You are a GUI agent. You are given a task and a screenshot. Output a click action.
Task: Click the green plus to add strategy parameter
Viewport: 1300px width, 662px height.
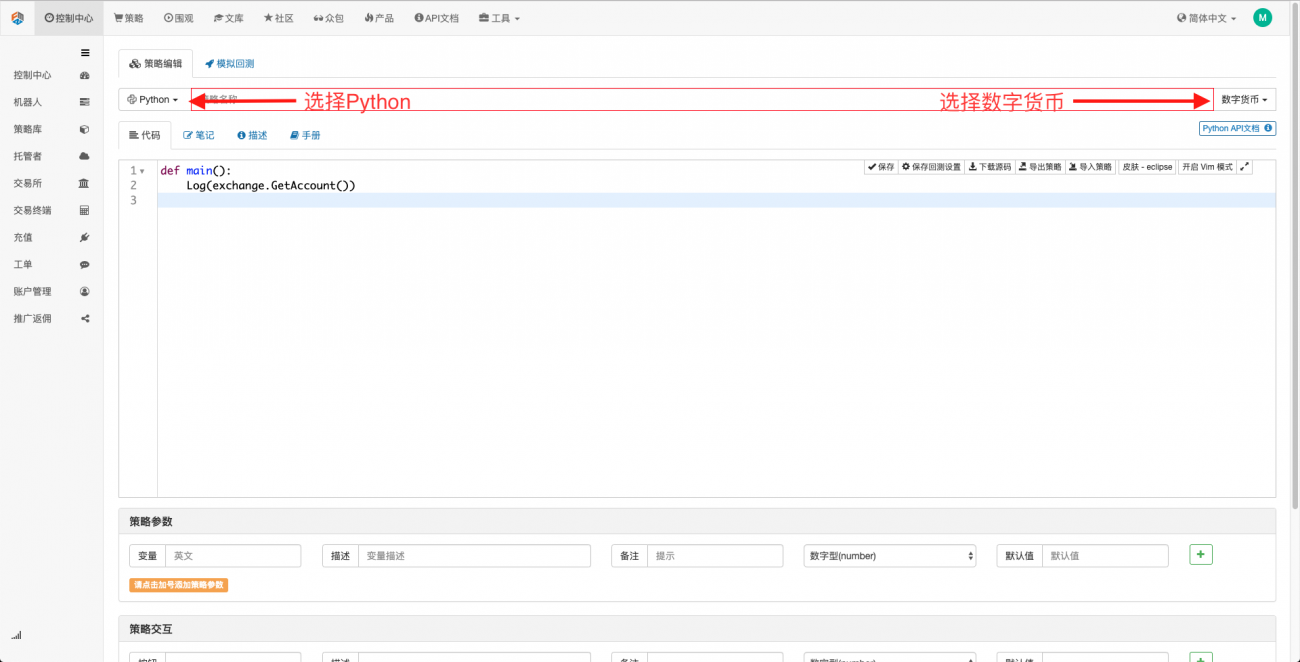[1200, 554]
